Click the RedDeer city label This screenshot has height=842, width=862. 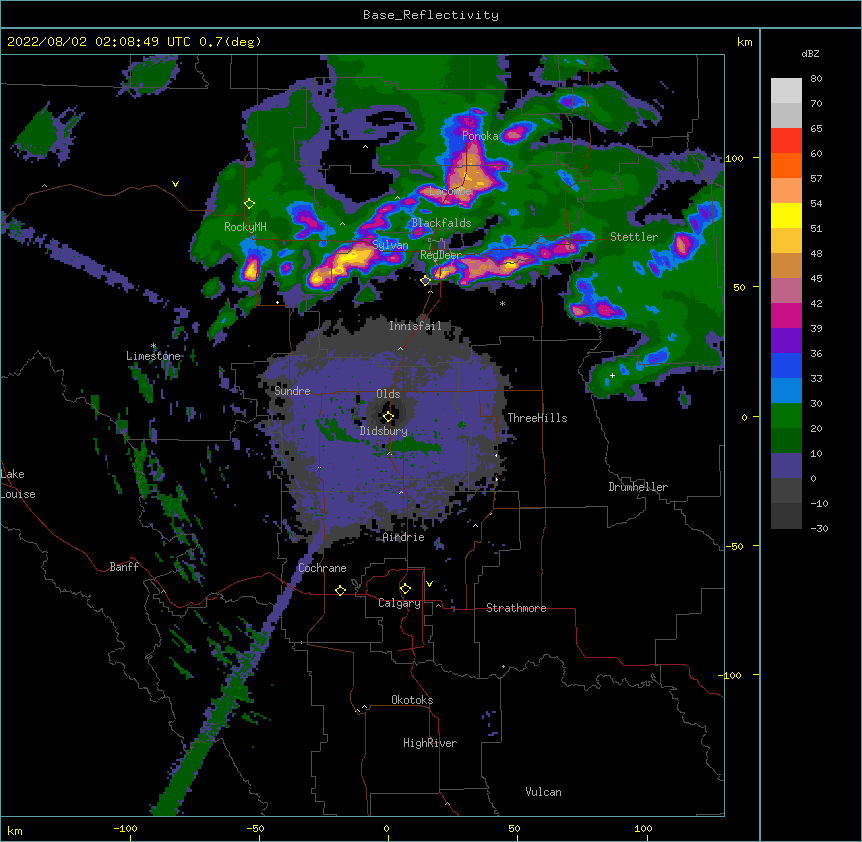click(x=441, y=255)
